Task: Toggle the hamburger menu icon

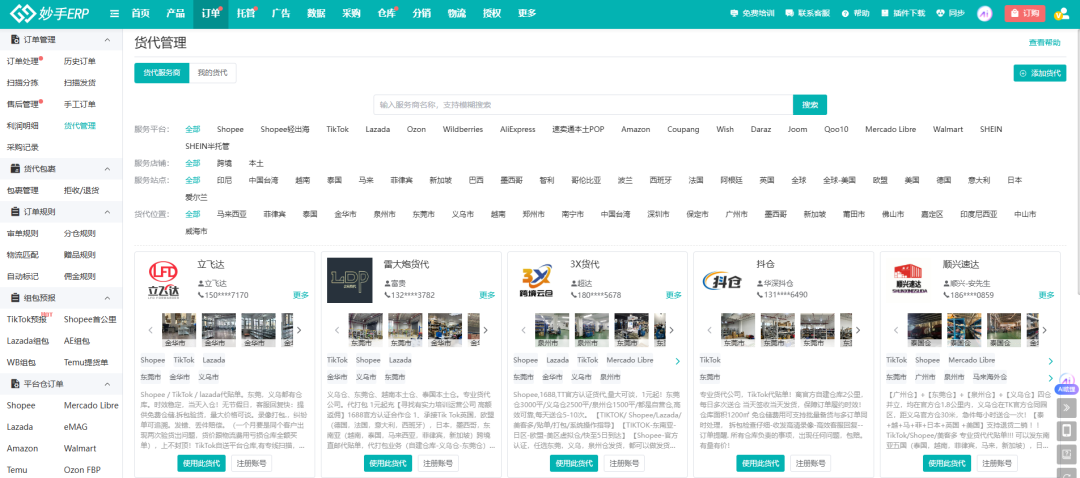Action: (x=114, y=13)
